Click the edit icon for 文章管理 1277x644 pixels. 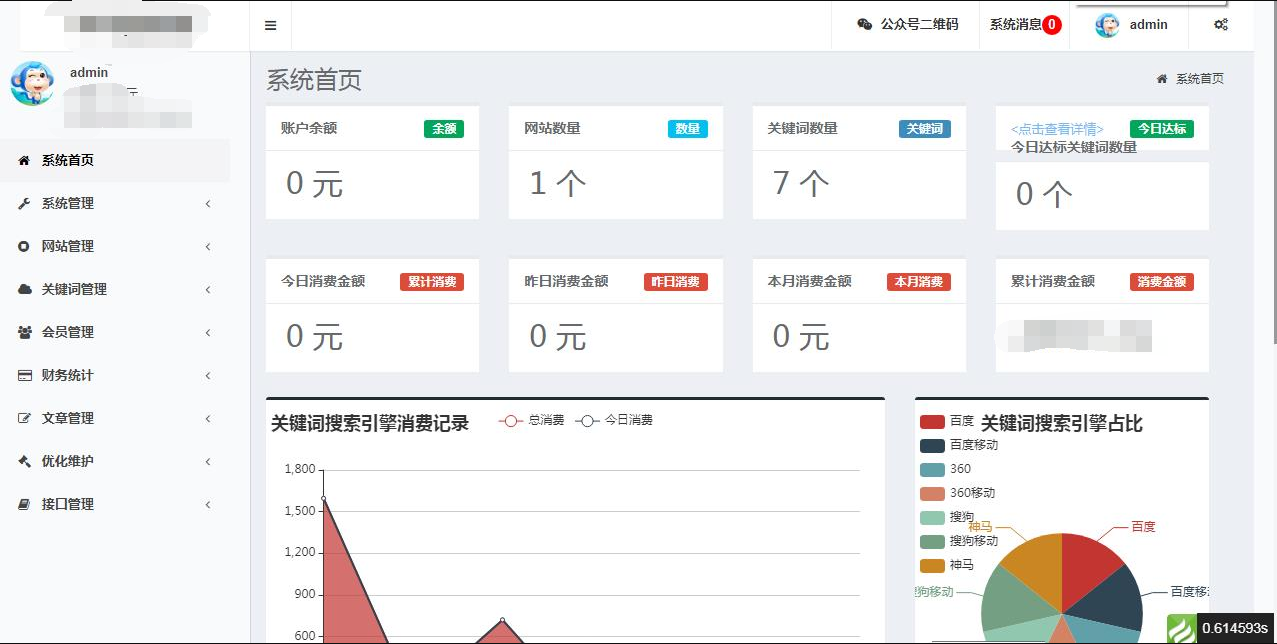(x=26, y=418)
